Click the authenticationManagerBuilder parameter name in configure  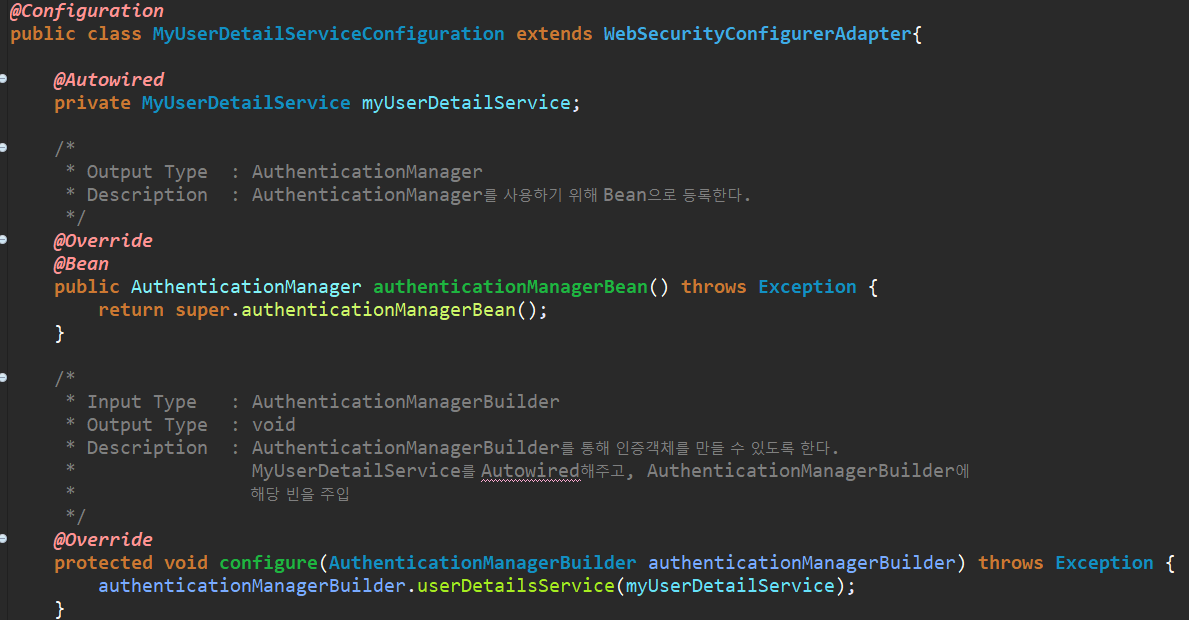pos(802,563)
